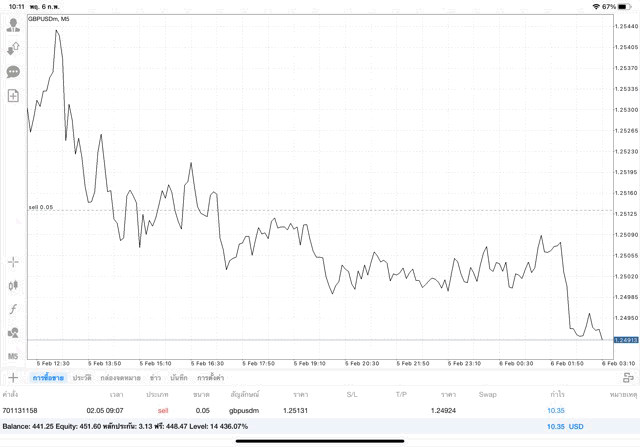
Task: Select the การซื้อขาย (Trade) tab
Action: [x=48, y=378]
